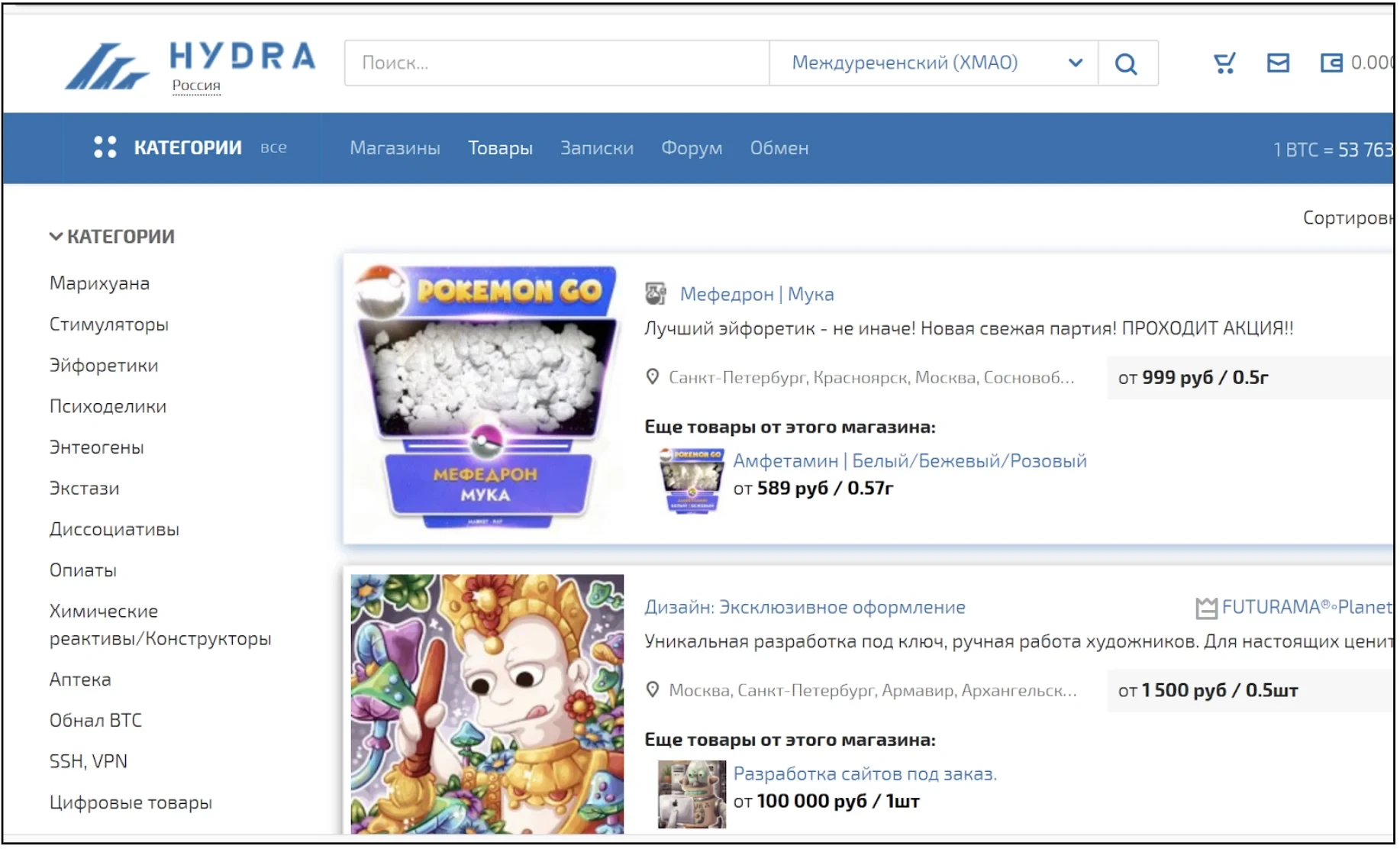1400x849 pixels.
Task: Click the magnifier search button
Action: click(x=1127, y=63)
